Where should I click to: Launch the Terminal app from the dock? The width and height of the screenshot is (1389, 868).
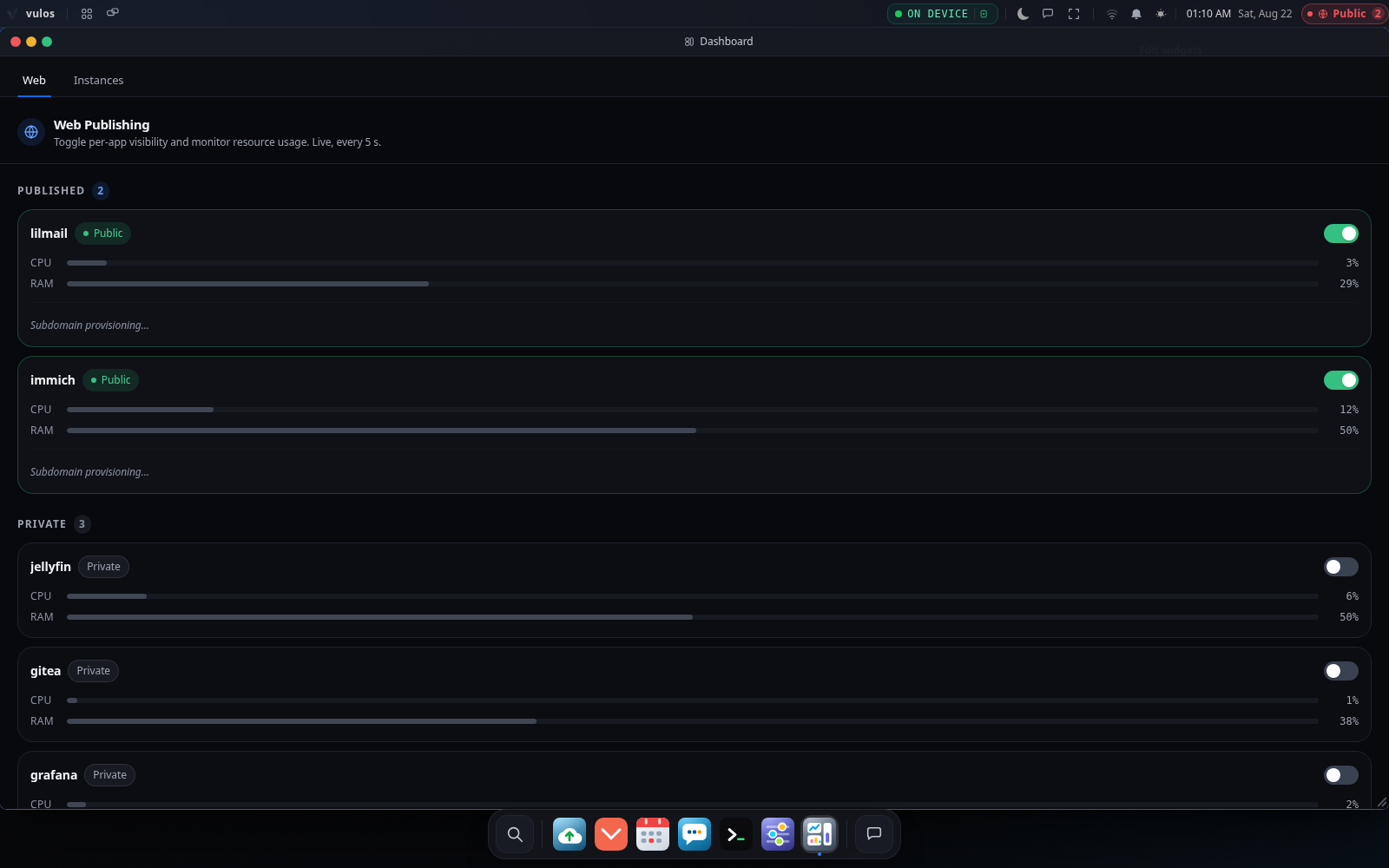(736, 834)
